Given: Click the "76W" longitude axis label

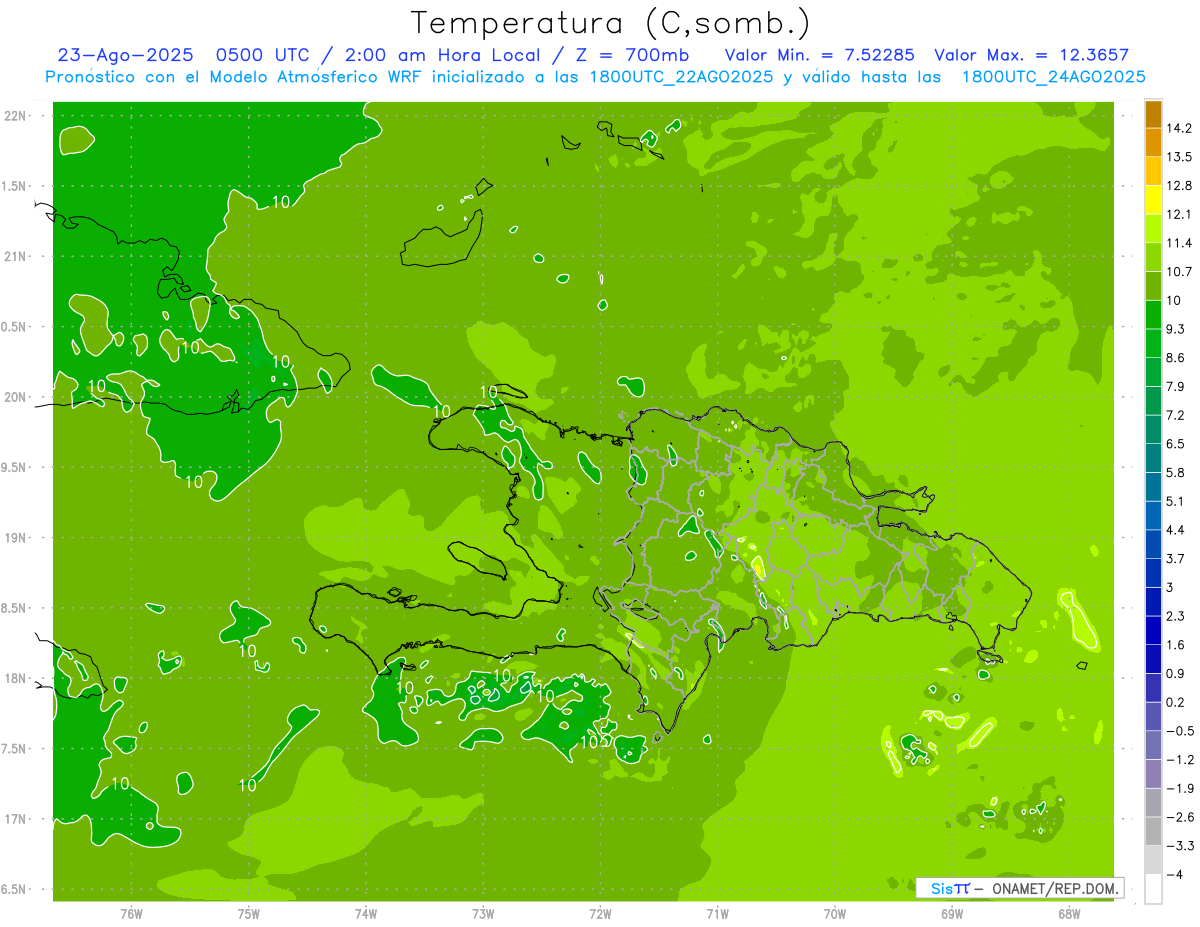Looking at the screenshot, I should coord(131,914).
